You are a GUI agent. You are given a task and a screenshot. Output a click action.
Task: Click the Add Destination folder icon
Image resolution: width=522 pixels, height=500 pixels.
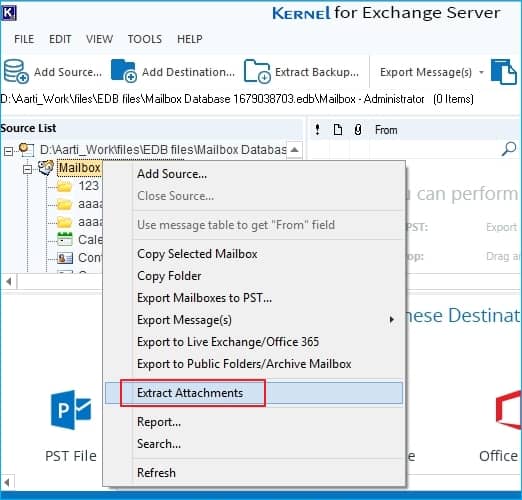123,71
